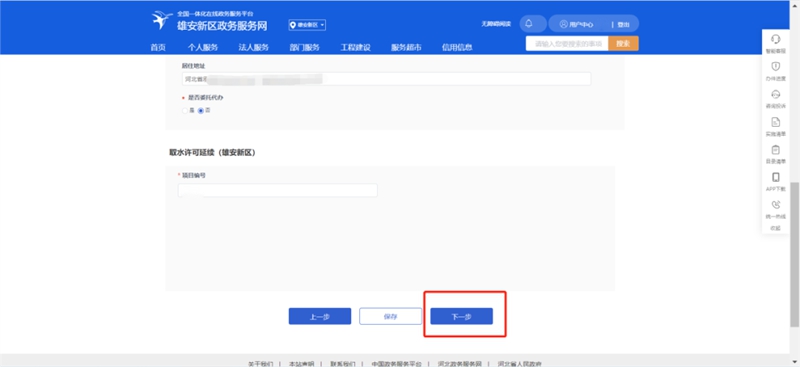The image size is (800, 367).
Task: Collapse sidebar with 收起 at bottom
Action: click(x=776, y=228)
